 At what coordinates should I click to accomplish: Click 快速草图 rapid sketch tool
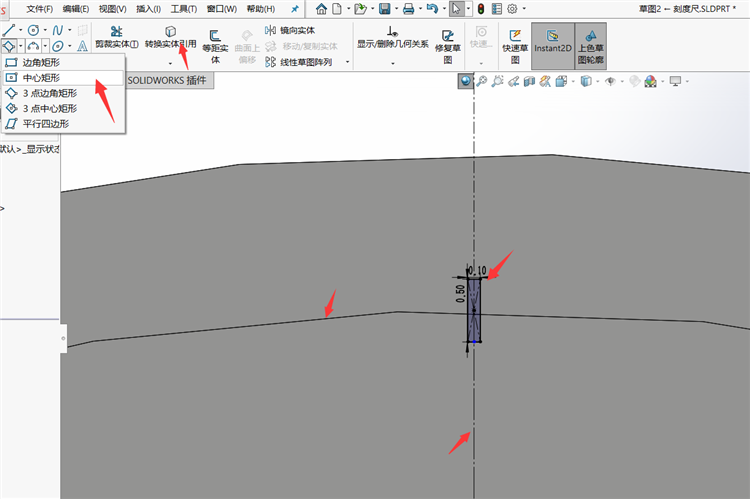pos(515,47)
